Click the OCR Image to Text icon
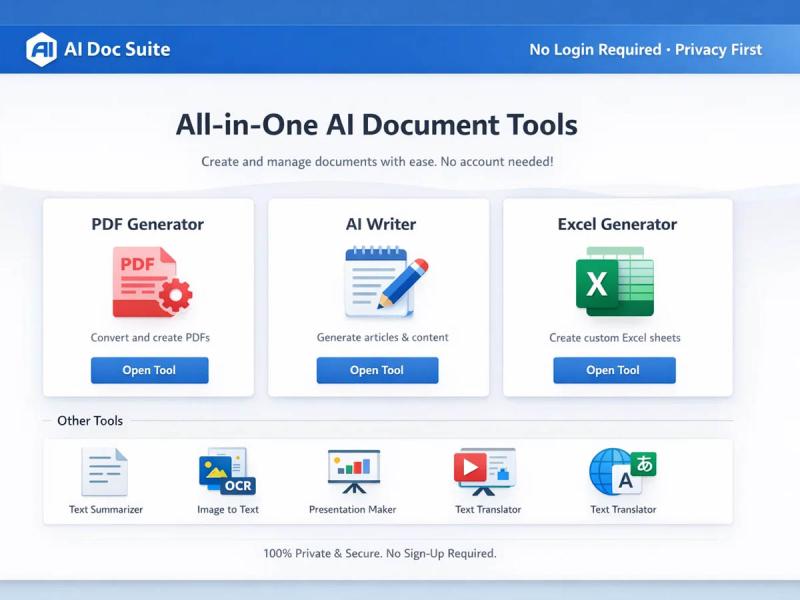 [x=227, y=471]
